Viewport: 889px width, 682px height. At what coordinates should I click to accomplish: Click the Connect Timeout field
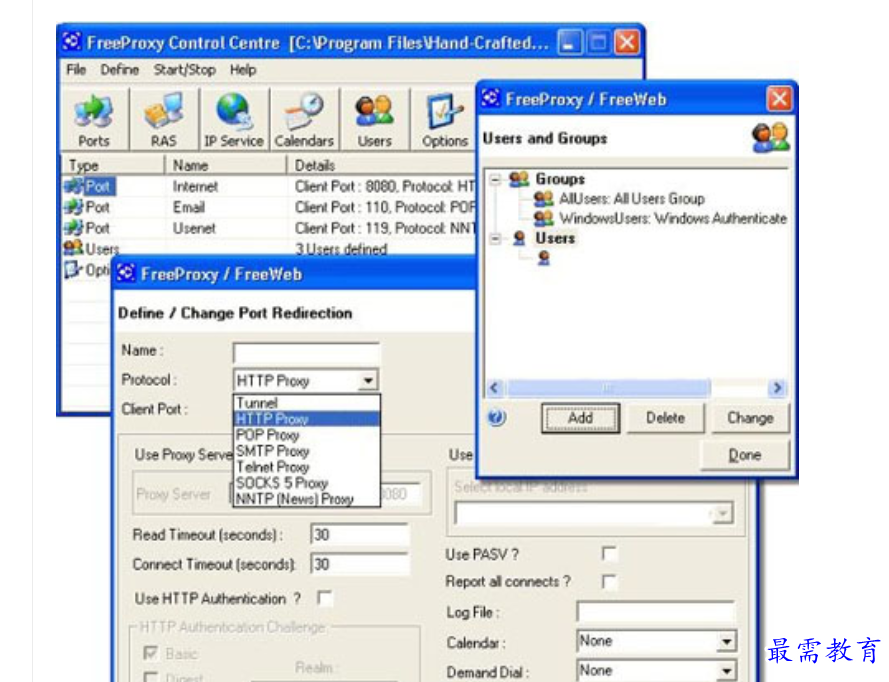click(x=359, y=564)
